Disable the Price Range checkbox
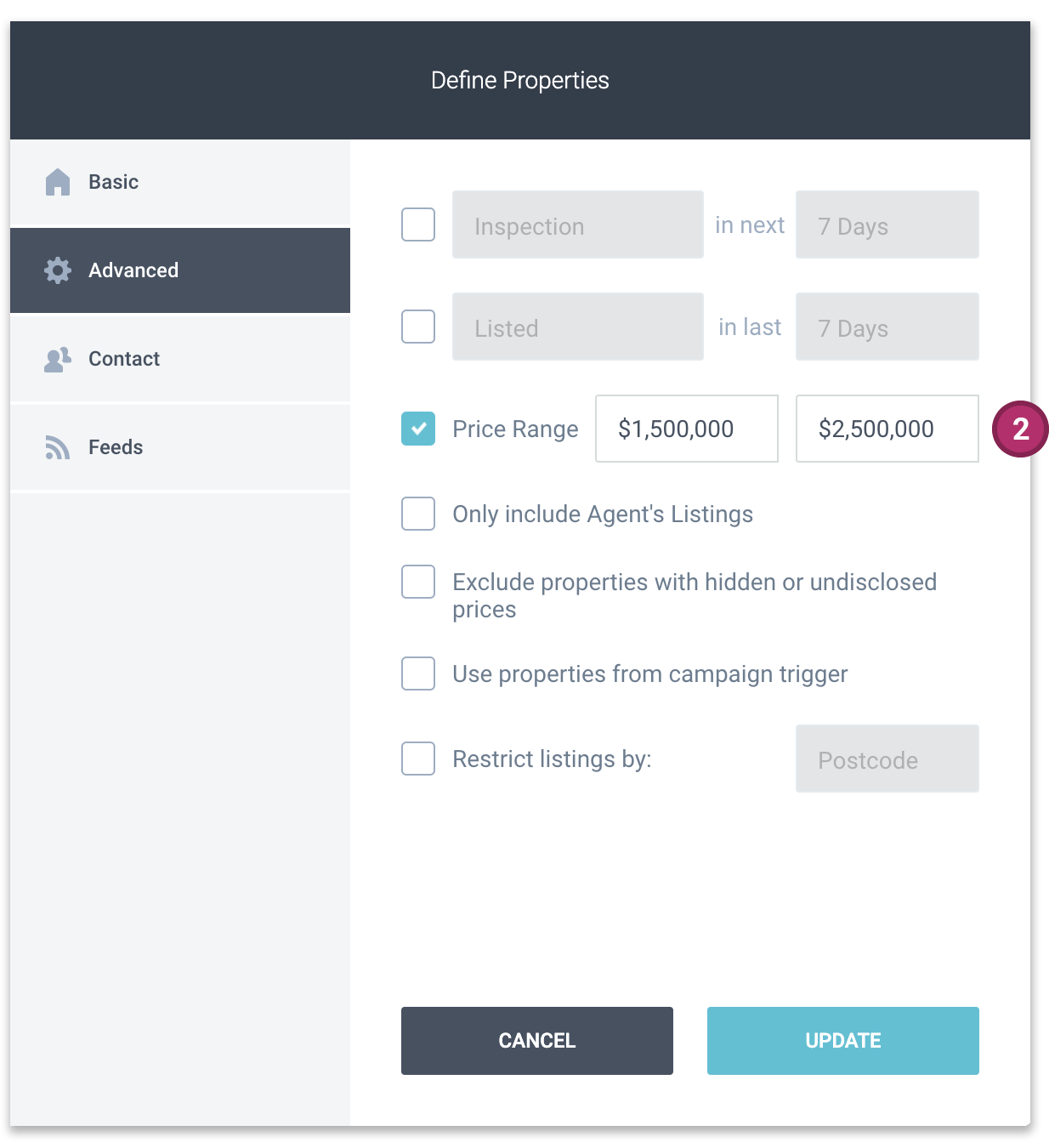This screenshot has width=1049, height=1148. click(x=417, y=429)
